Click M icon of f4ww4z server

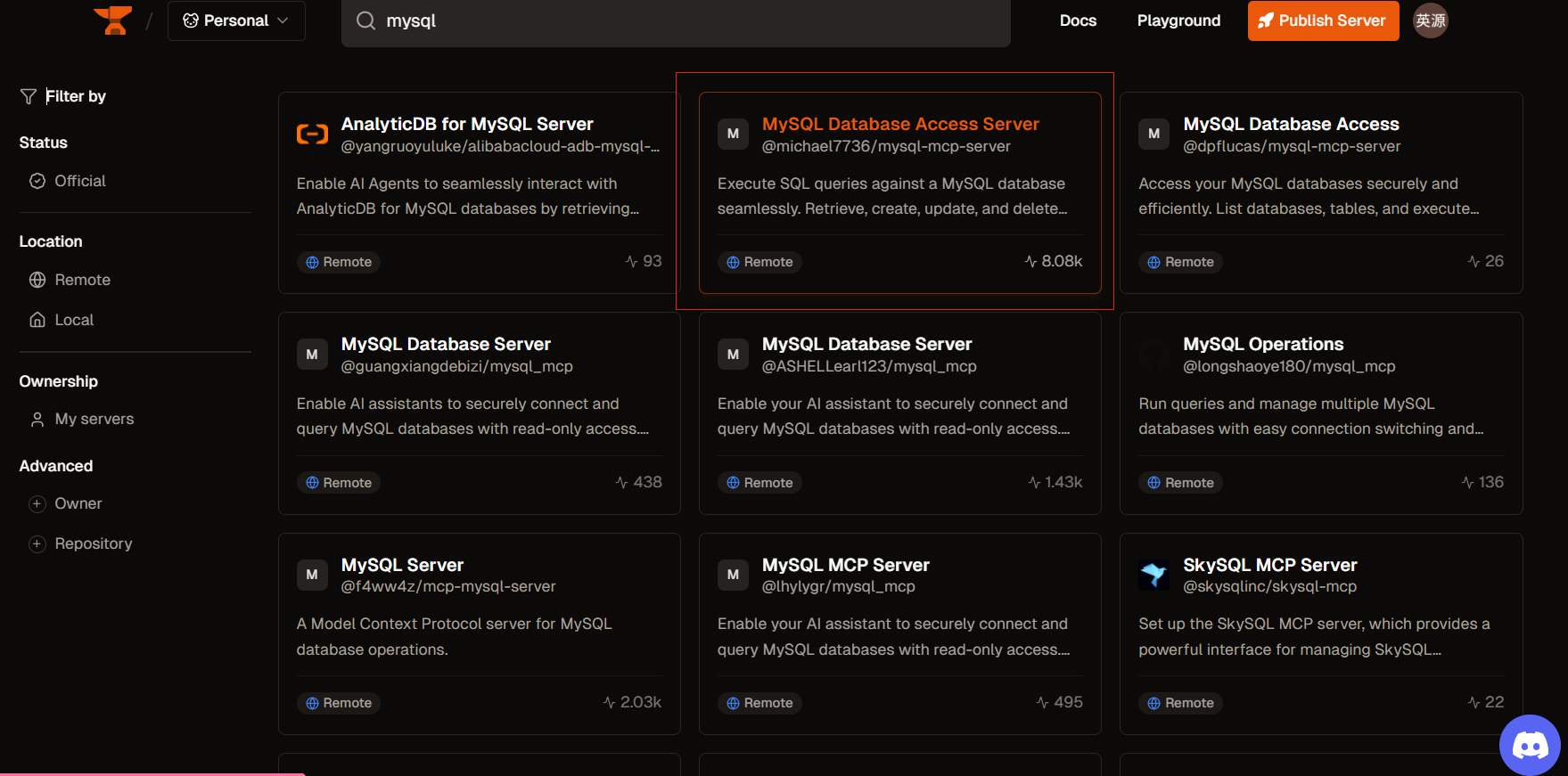pos(312,575)
